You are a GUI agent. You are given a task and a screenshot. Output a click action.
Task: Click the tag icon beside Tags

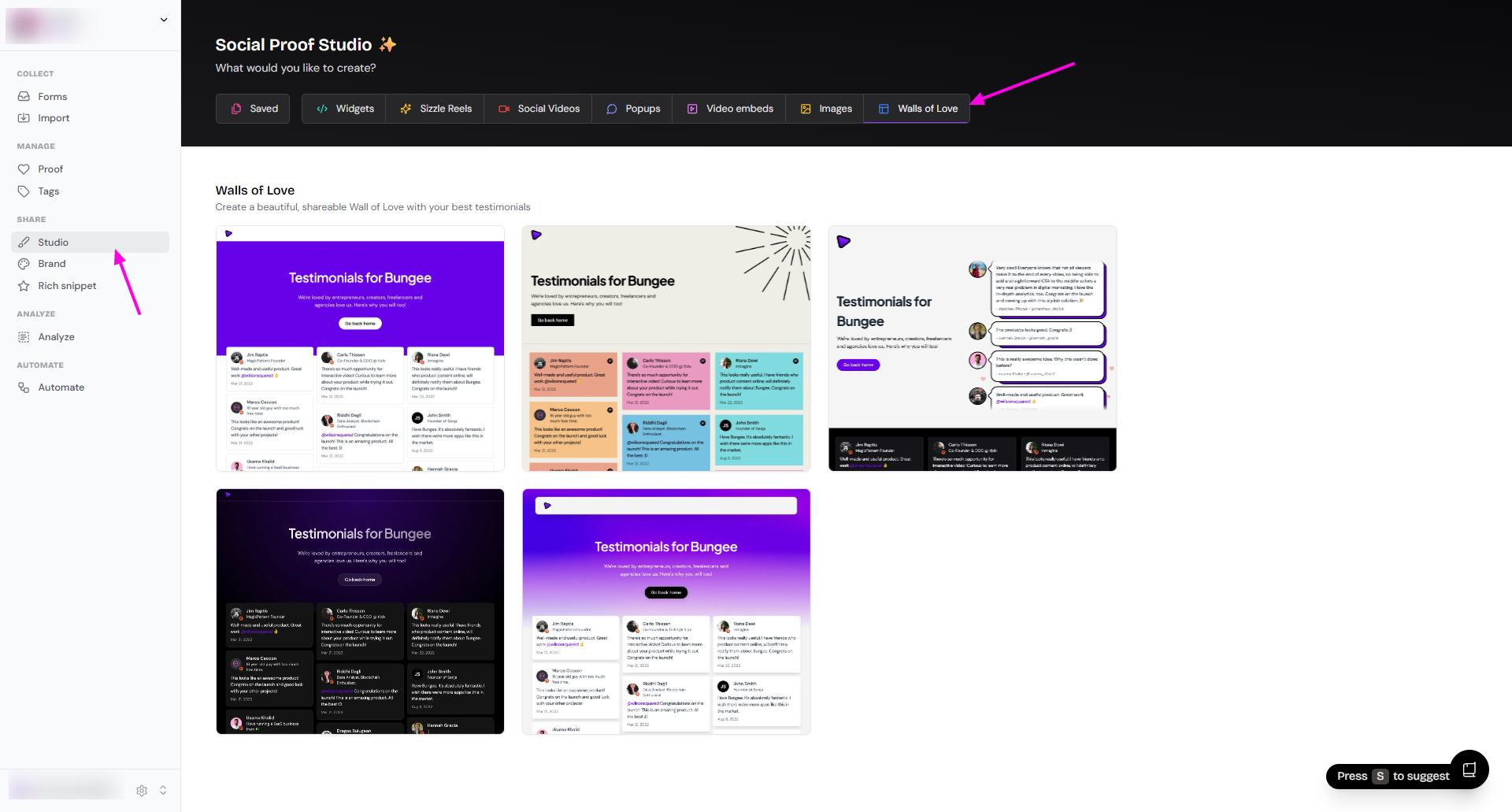coord(24,191)
